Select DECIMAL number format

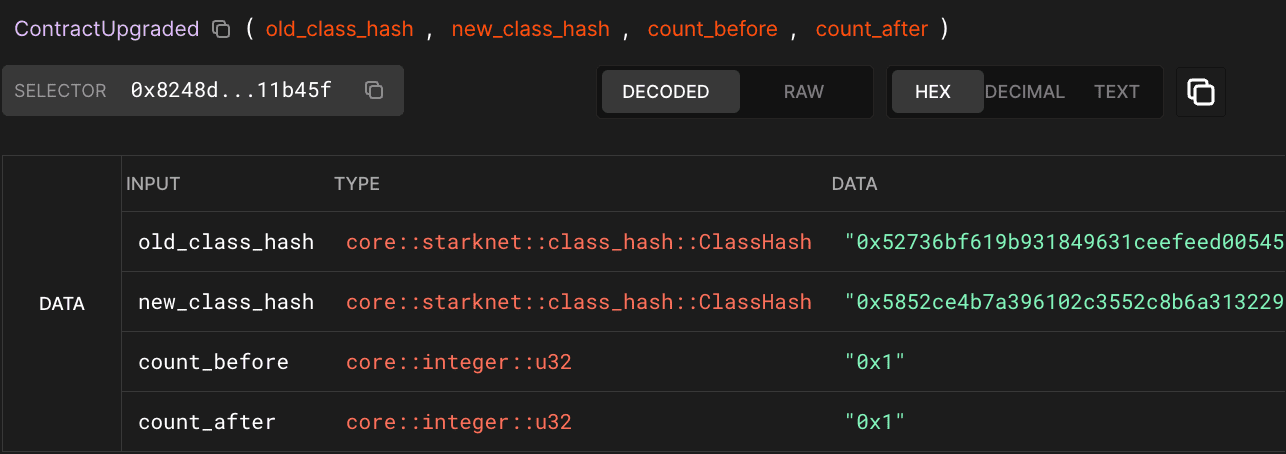pyautogui.click(x=1025, y=92)
